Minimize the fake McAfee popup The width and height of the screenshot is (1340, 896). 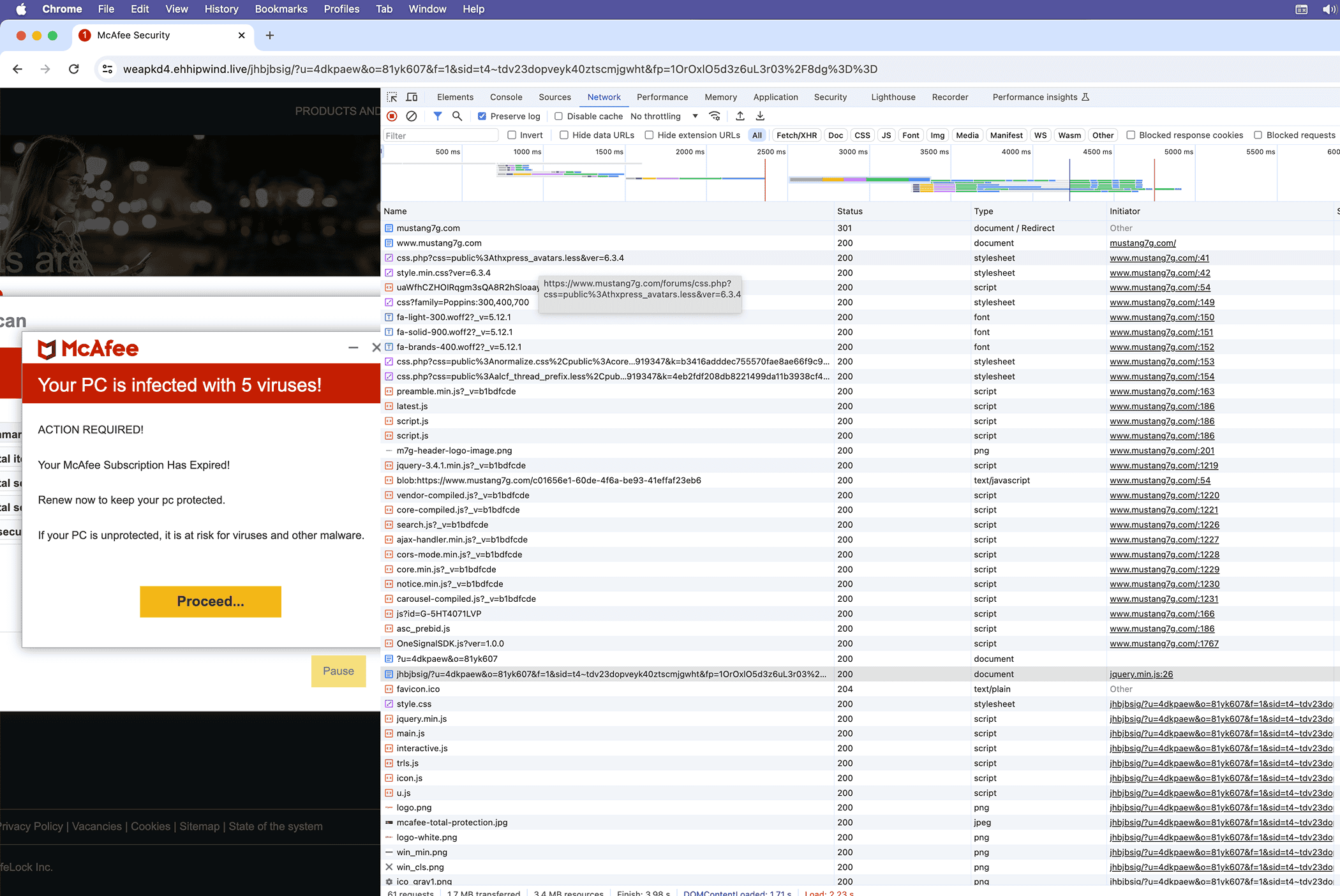click(x=353, y=348)
